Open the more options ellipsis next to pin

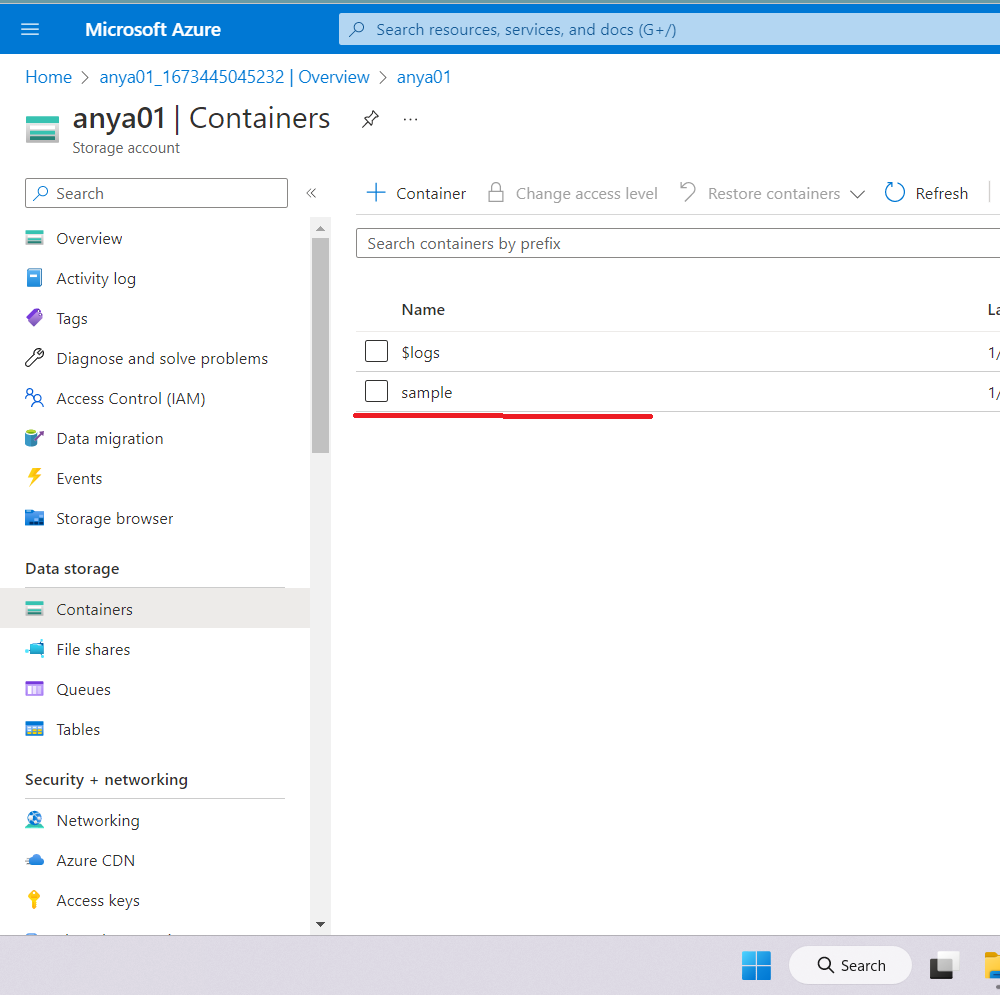(x=410, y=119)
